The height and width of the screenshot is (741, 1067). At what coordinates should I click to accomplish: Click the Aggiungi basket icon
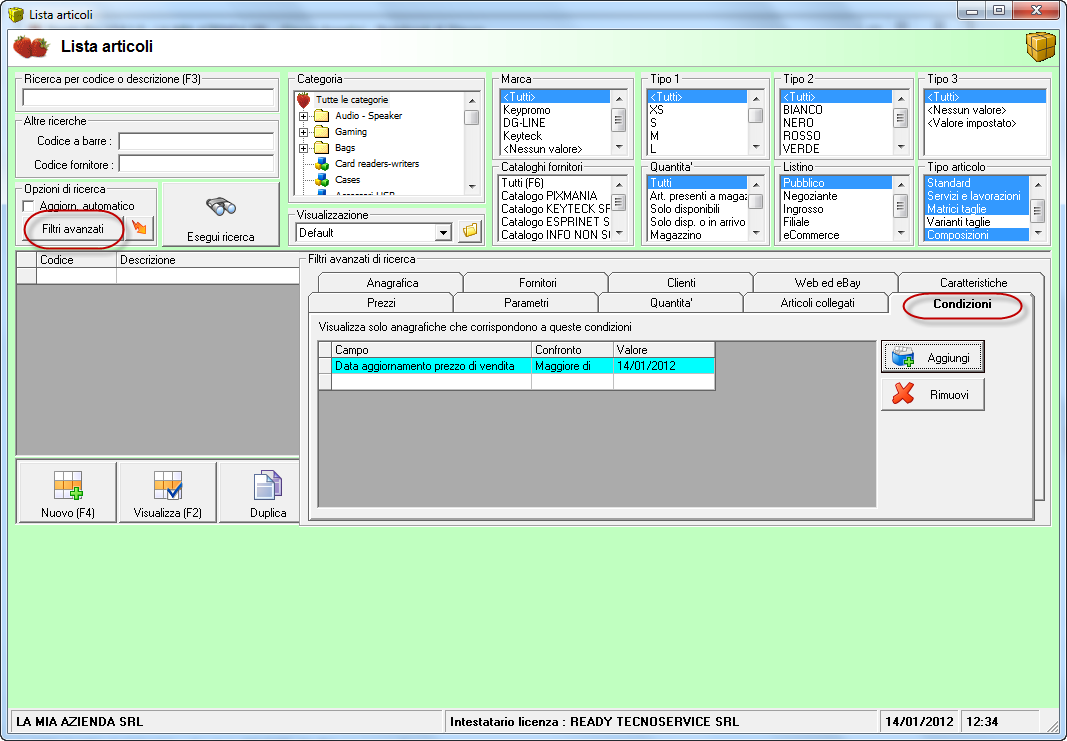tap(903, 357)
